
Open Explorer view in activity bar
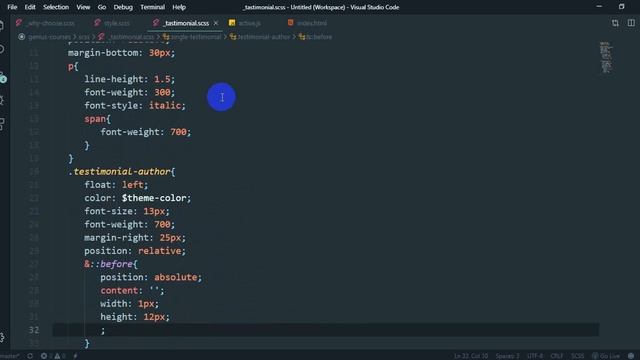(2, 25)
